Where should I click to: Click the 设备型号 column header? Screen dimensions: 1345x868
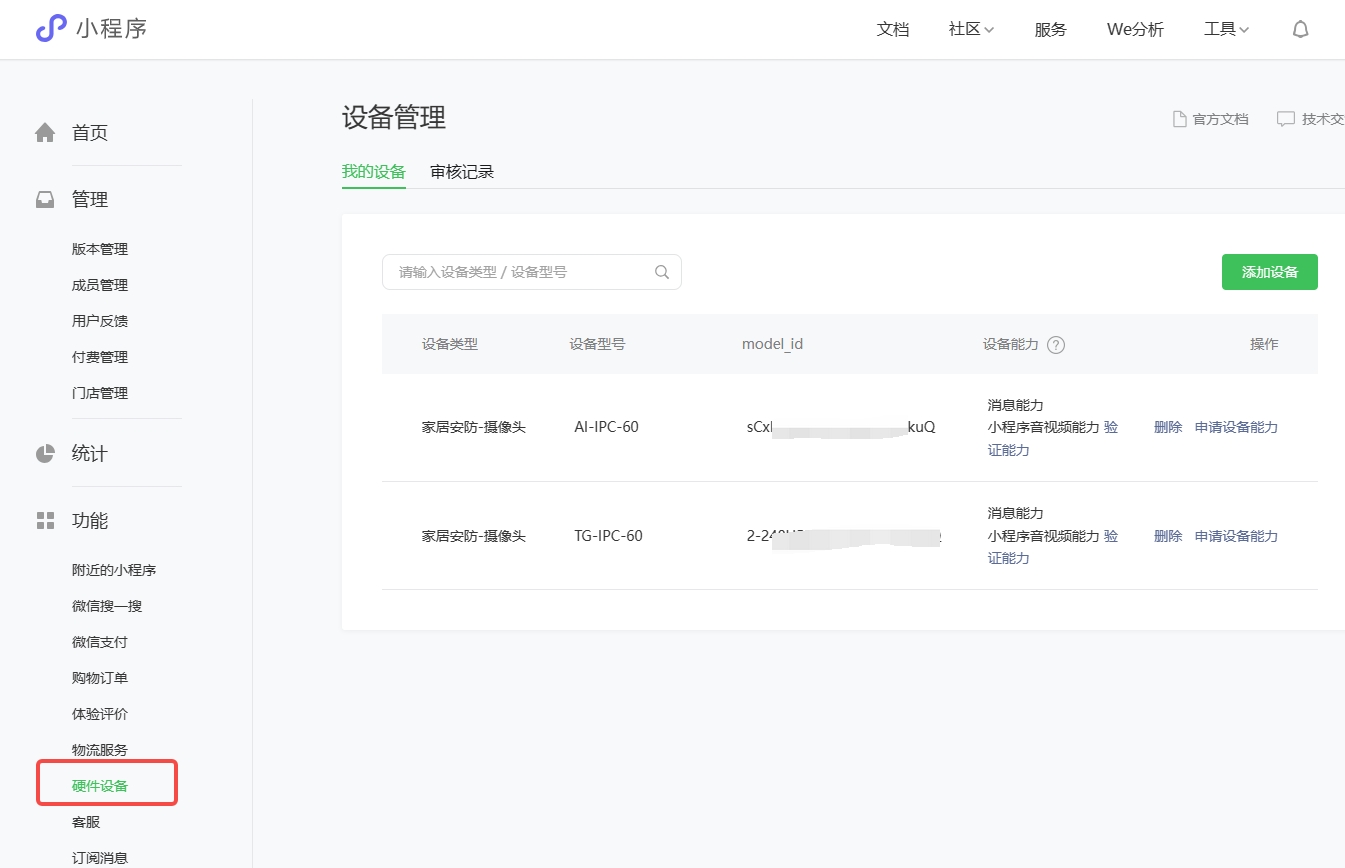598,344
